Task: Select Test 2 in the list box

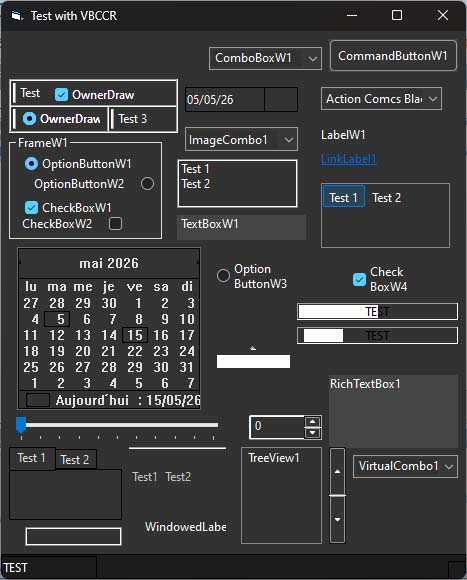Action: coord(196,184)
